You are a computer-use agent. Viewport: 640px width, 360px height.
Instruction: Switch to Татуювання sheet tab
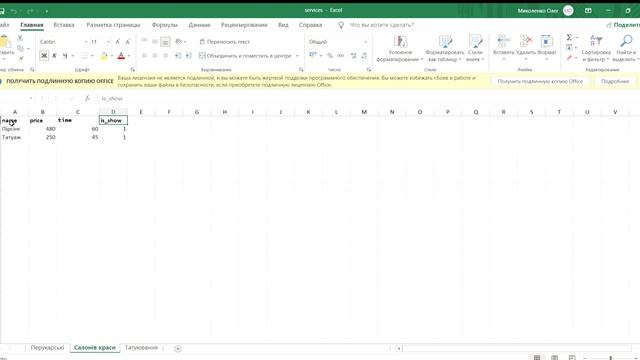click(141, 348)
